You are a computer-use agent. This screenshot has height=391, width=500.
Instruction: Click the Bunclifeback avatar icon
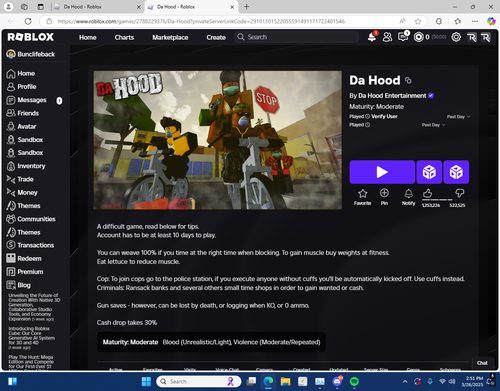11,54
